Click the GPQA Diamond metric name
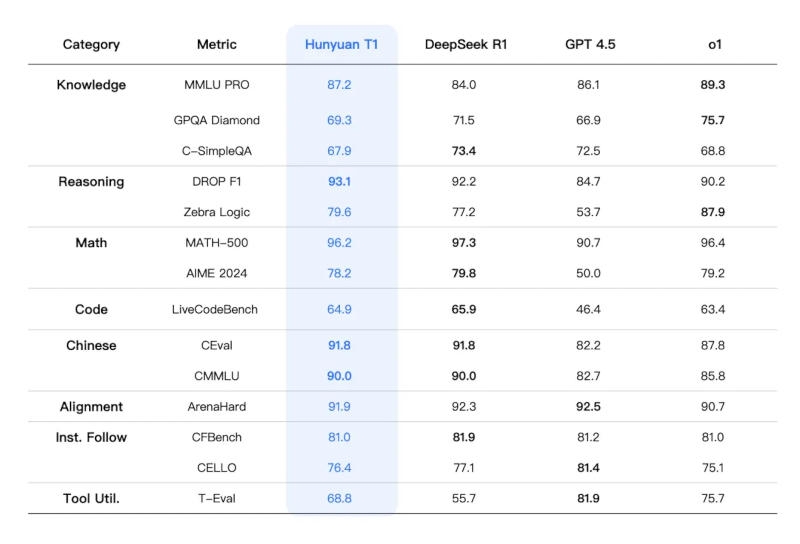Viewport: 800px width, 544px height. (x=217, y=120)
